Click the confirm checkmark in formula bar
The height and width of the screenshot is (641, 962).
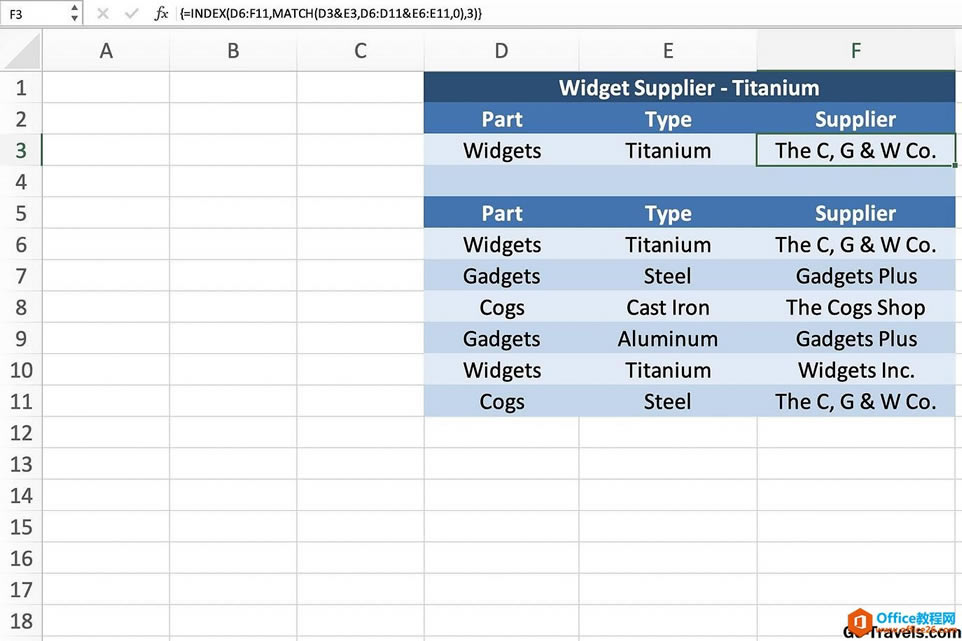[x=131, y=13]
